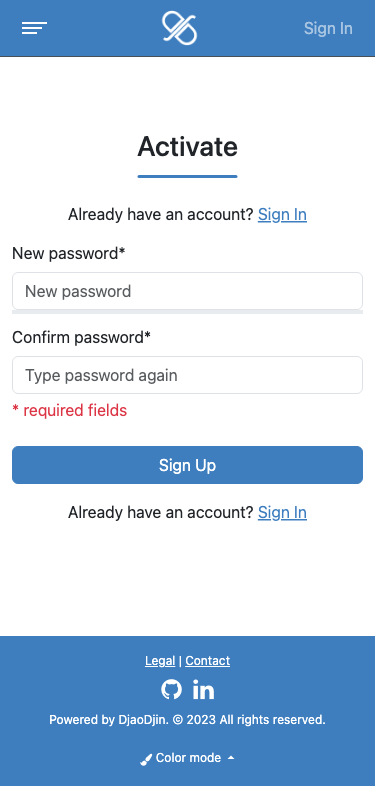
Task: Click the DjaoDjin logo in header
Action: 179,28
